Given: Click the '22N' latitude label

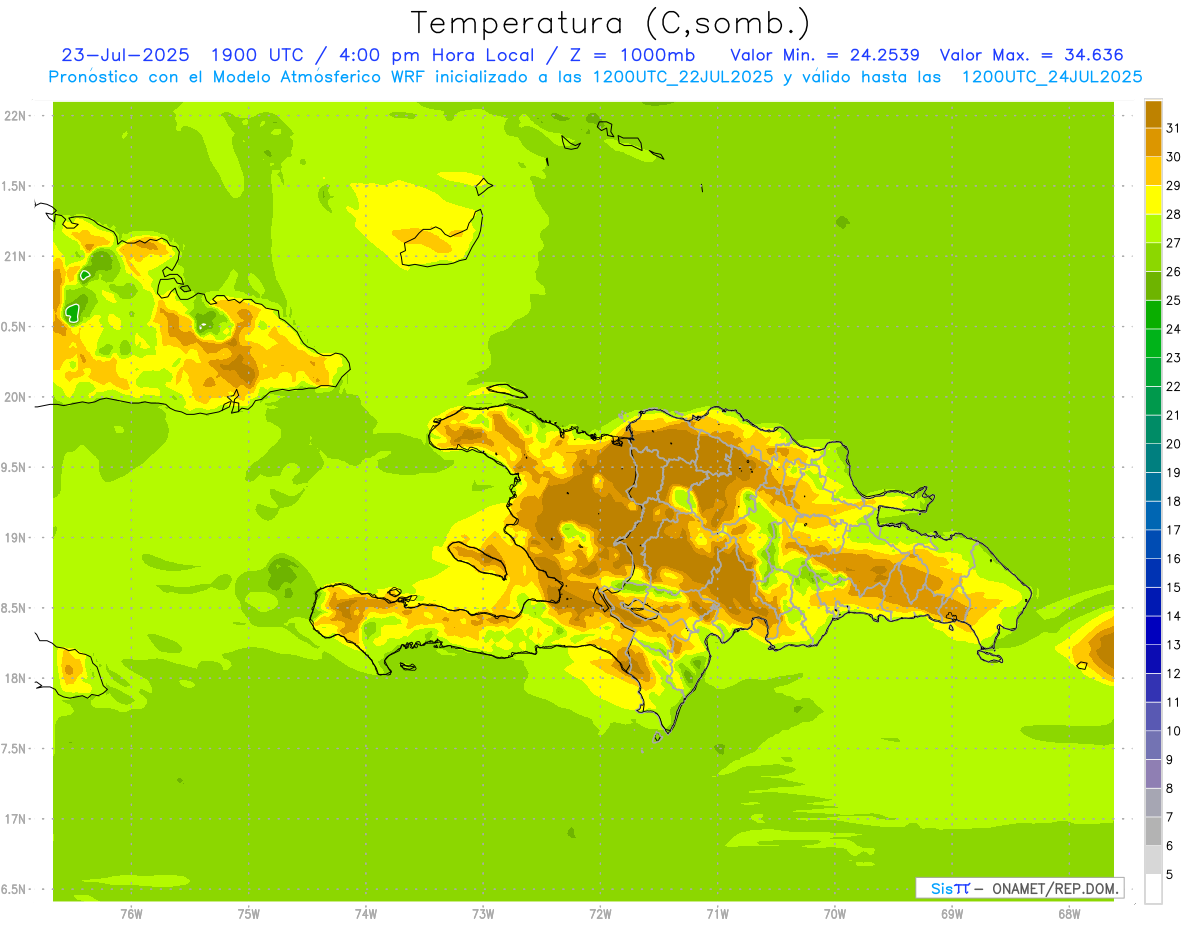Looking at the screenshot, I should coord(17,115).
